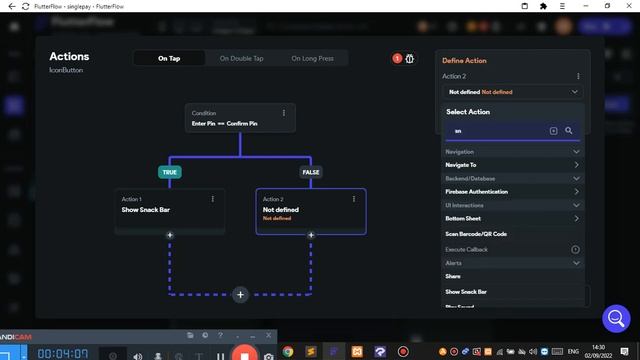
Task: Select the Action 1 Show Snack Bar node
Action: (x=170, y=211)
